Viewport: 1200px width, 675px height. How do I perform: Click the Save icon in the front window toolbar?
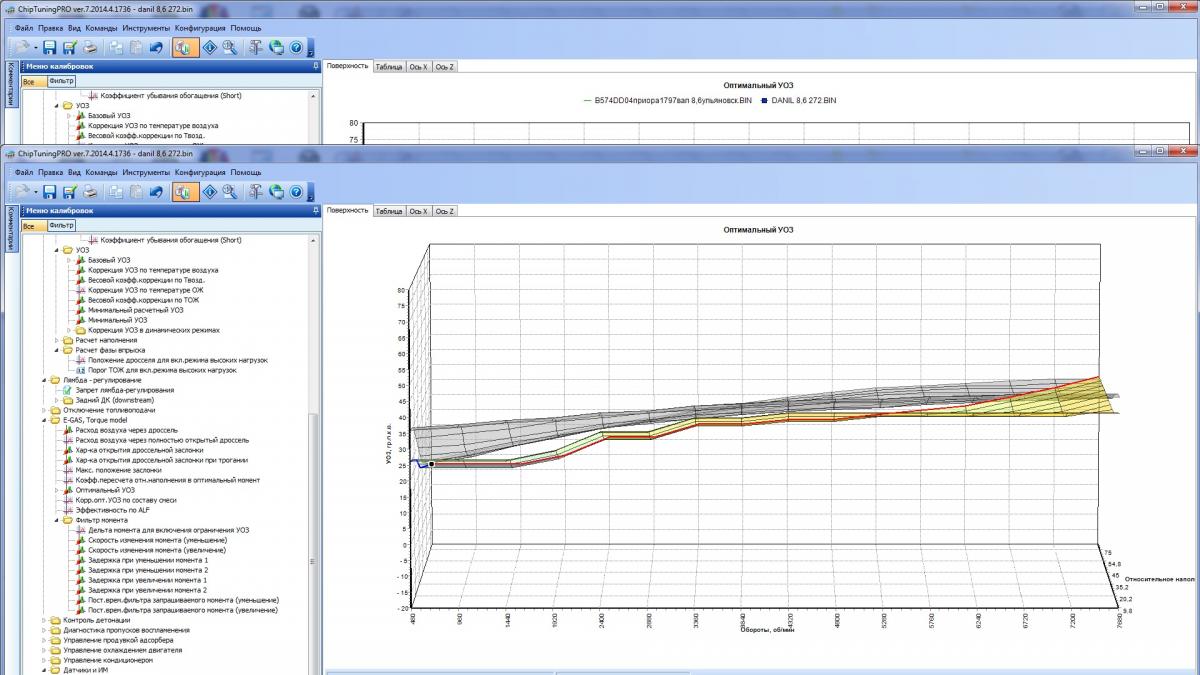pyautogui.click(x=49, y=192)
